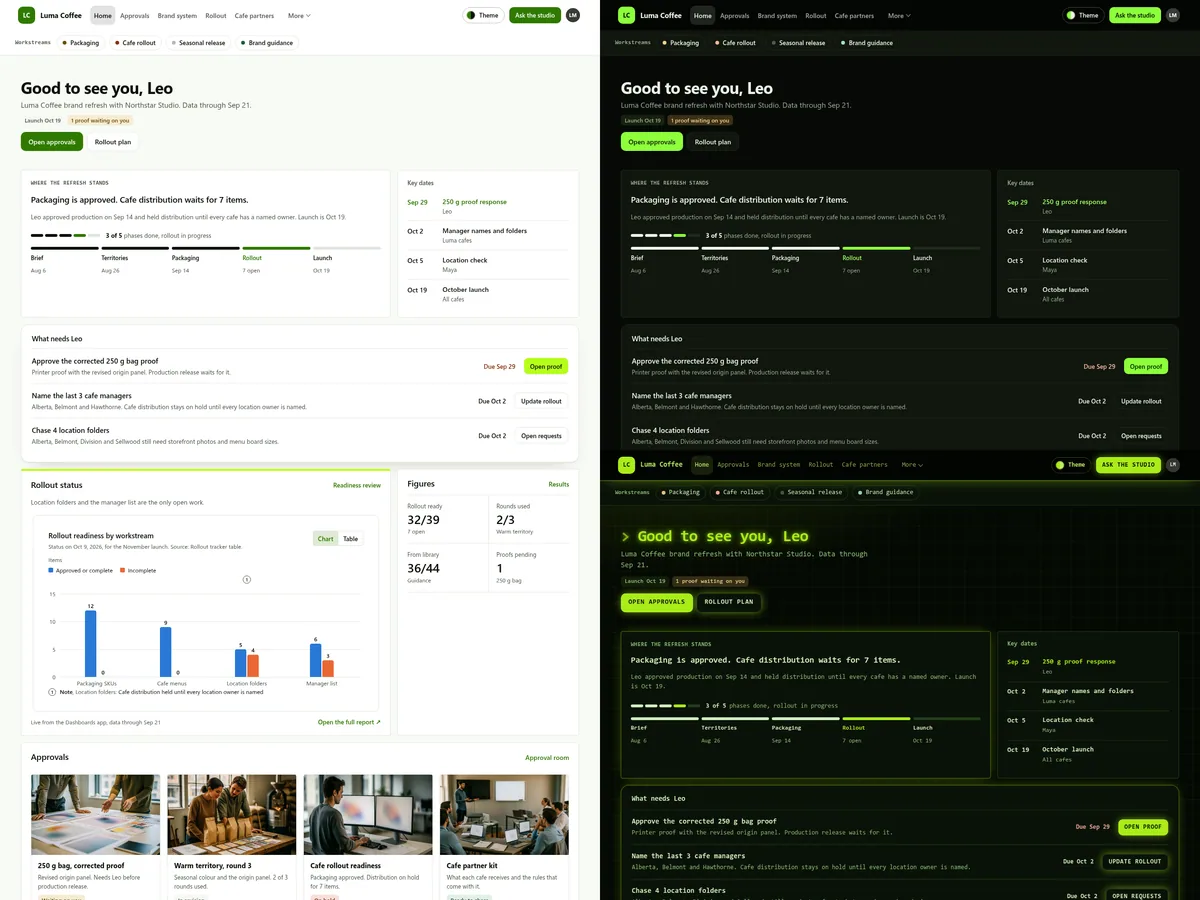Open the Approval room link
This screenshot has height=900, width=1200.
547,758
